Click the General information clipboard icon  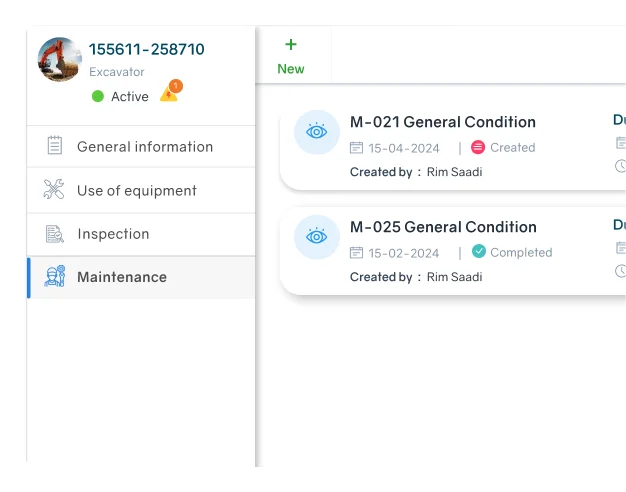pos(55,146)
